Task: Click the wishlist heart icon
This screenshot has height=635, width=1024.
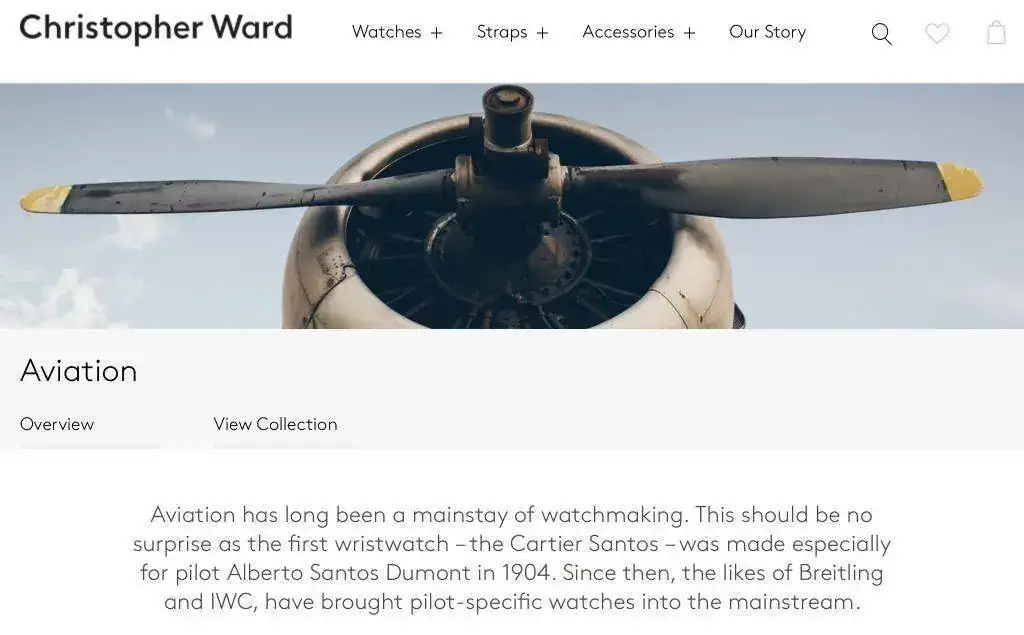Action: click(x=937, y=33)
